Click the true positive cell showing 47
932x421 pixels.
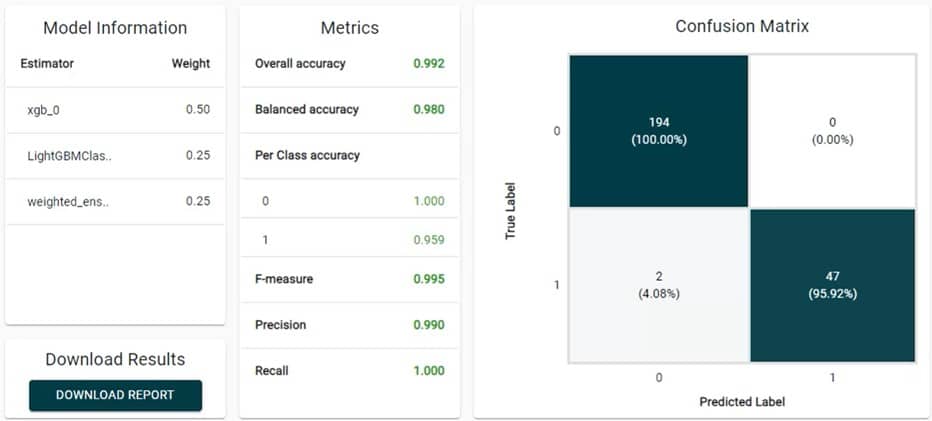point(832,284)
